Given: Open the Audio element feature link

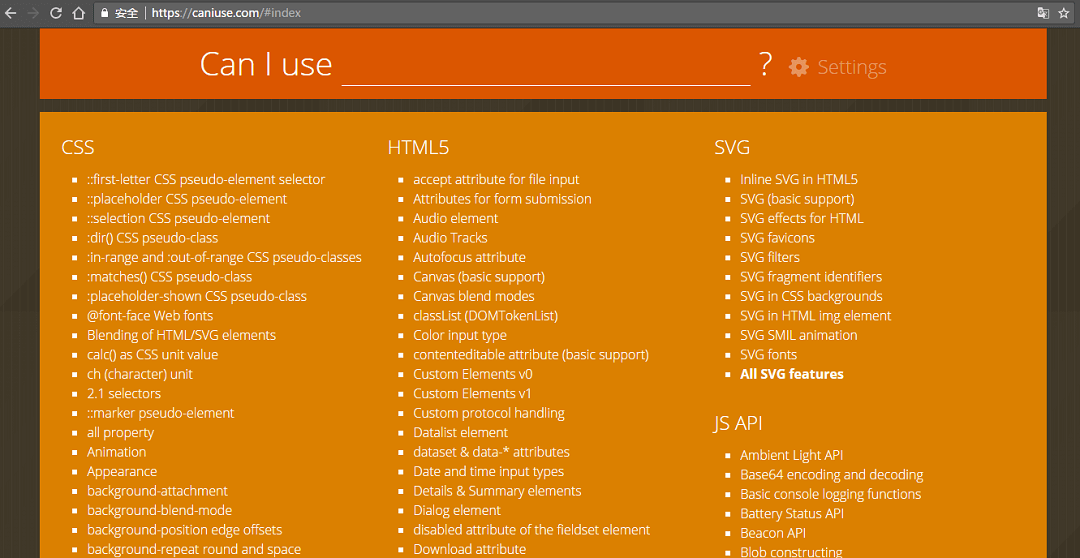Looking at the screenshot, I should 455,218.
